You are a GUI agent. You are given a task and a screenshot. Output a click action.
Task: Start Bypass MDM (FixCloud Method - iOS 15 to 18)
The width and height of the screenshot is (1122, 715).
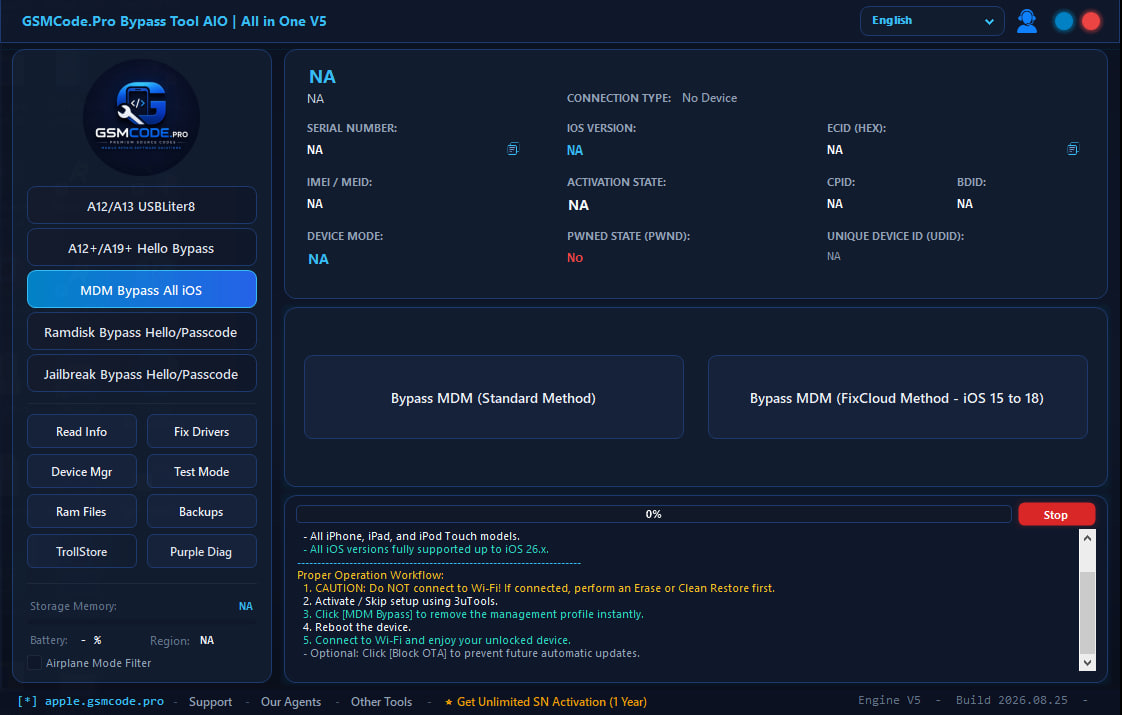click(x=897, y=398)
